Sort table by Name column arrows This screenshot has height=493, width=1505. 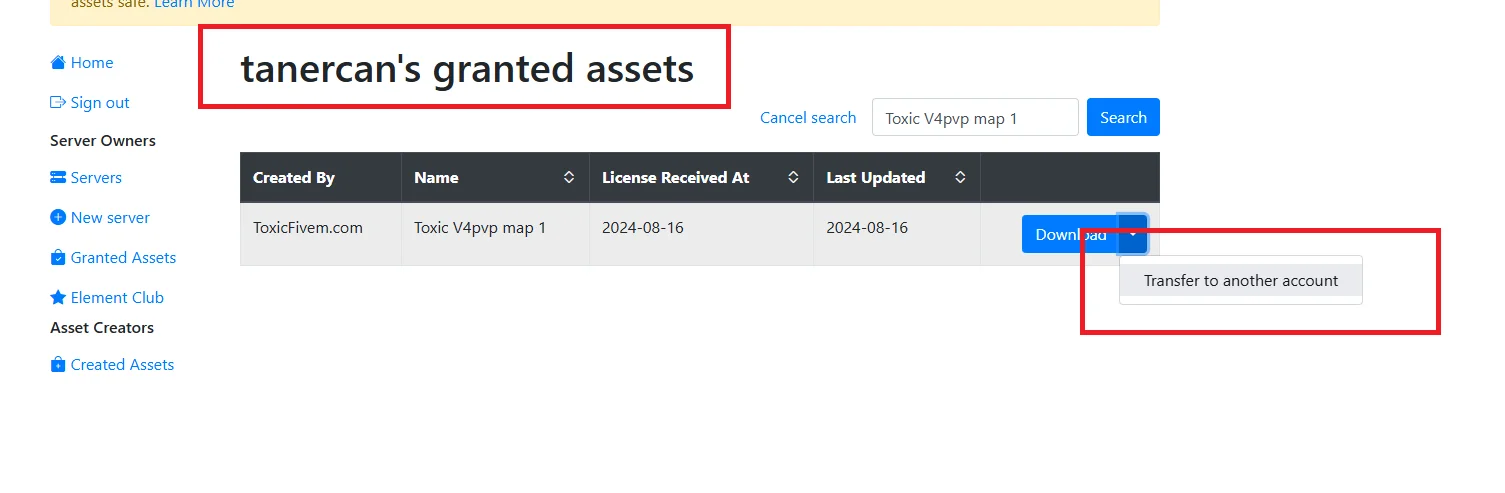coord(569,178)
